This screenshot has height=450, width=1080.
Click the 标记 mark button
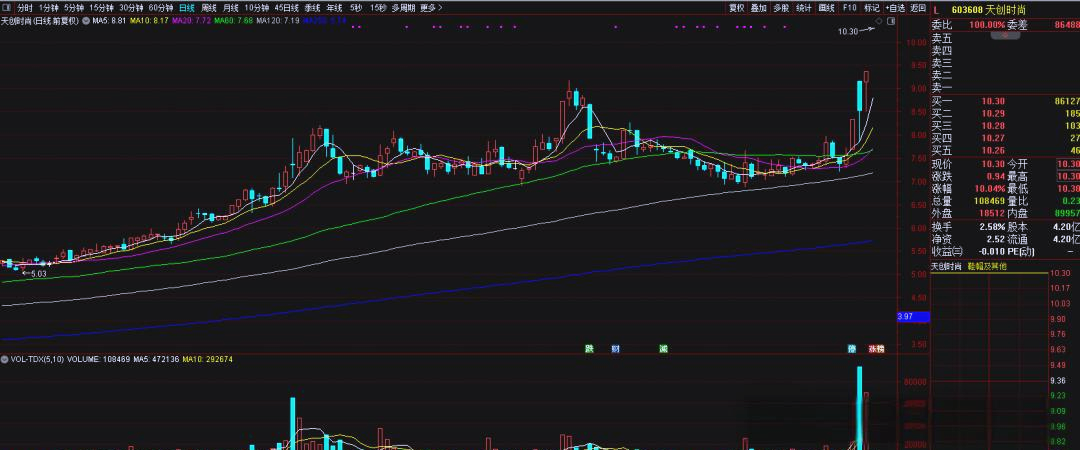[x=871, y=8]
